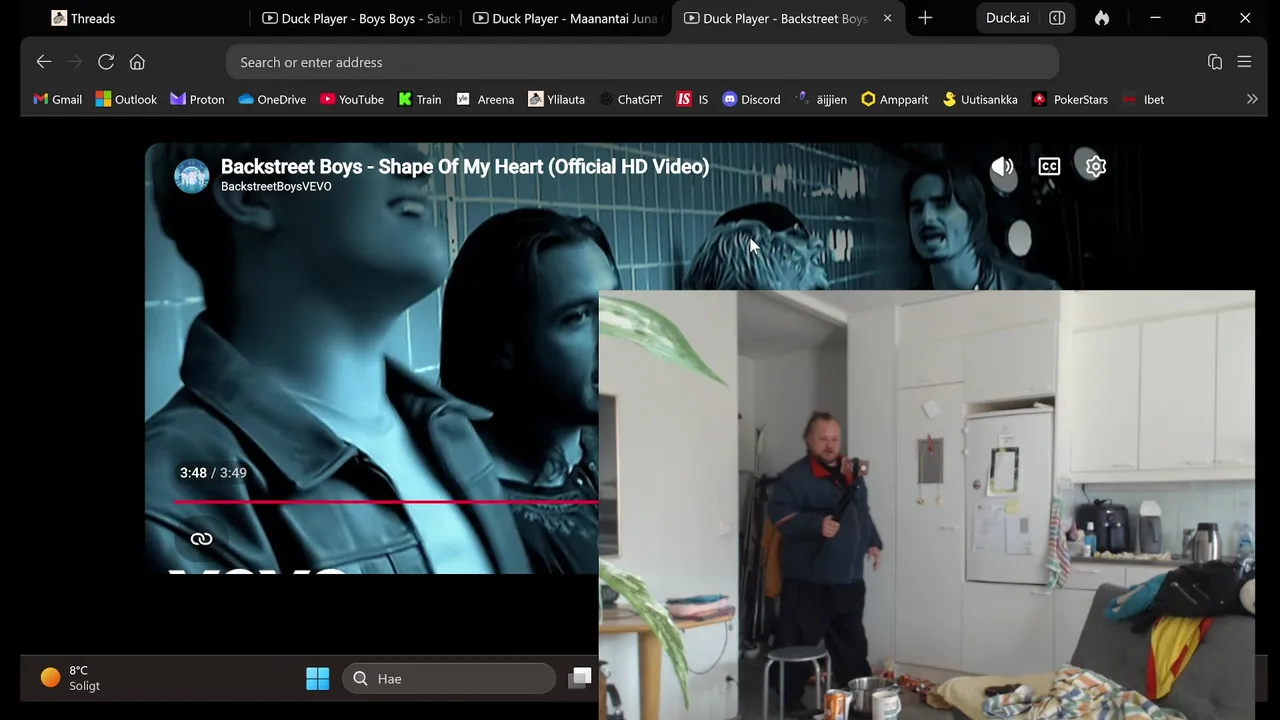Viewport: 1280px width, 720px height.
Task: Switch to the Duck Player Maanantai Juna tab
Action: pyautogui.click(x=567, y=18)
